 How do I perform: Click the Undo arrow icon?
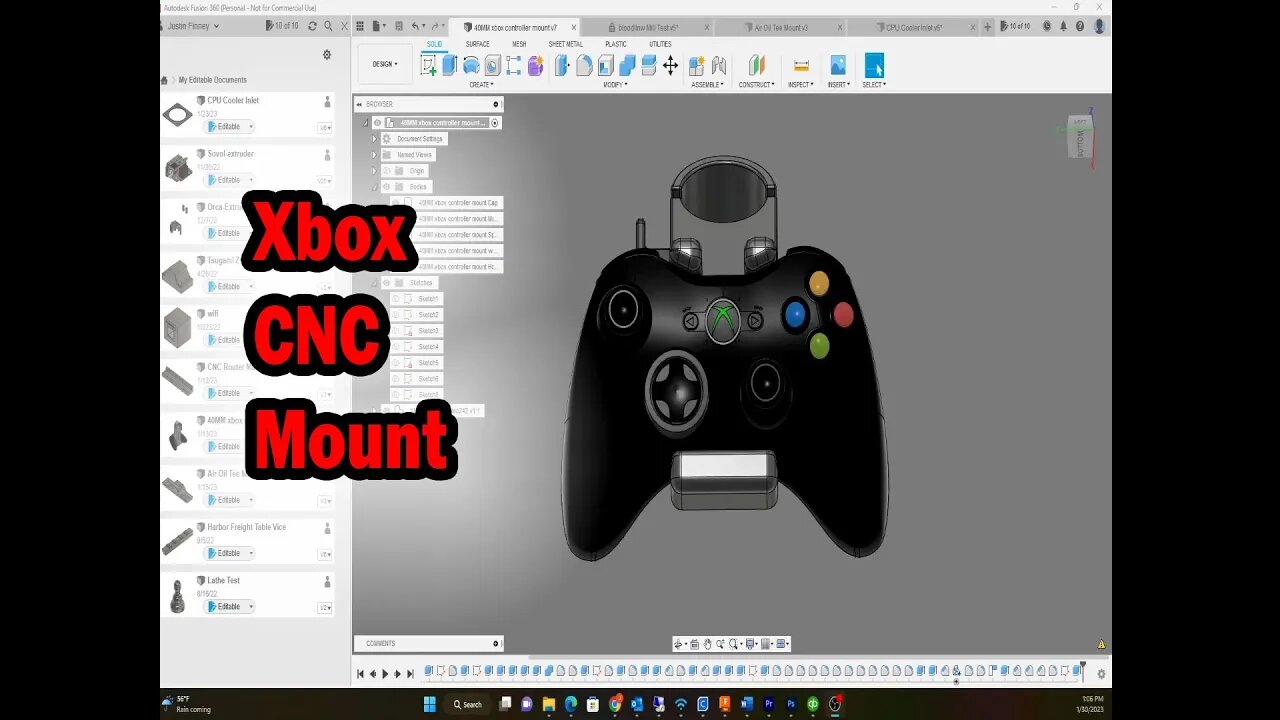(417, 26)
